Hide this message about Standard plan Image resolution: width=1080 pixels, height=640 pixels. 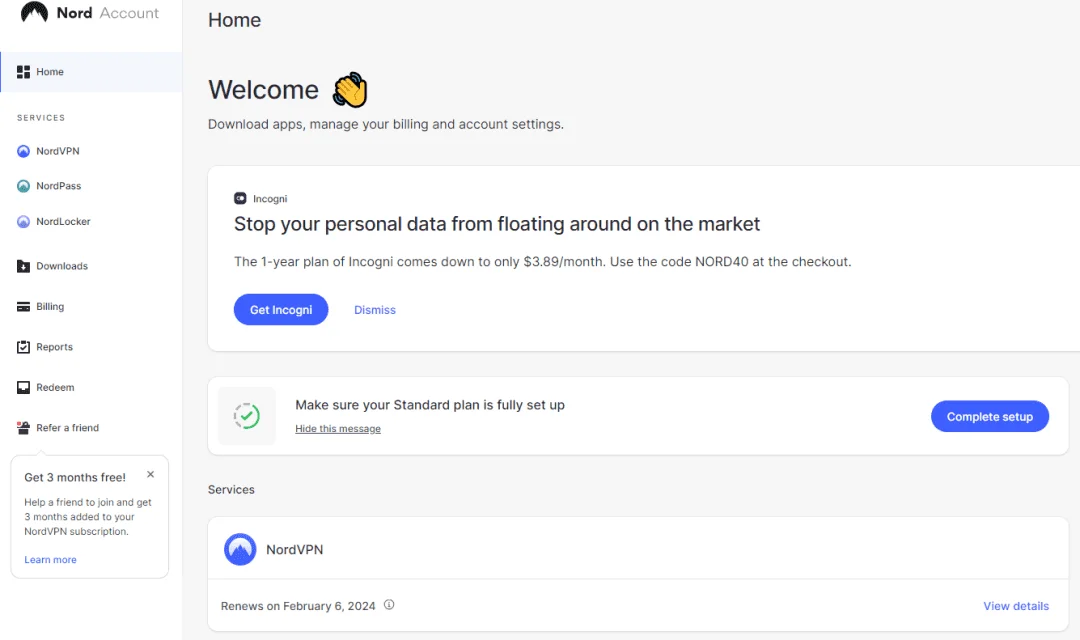pos(338,429)
